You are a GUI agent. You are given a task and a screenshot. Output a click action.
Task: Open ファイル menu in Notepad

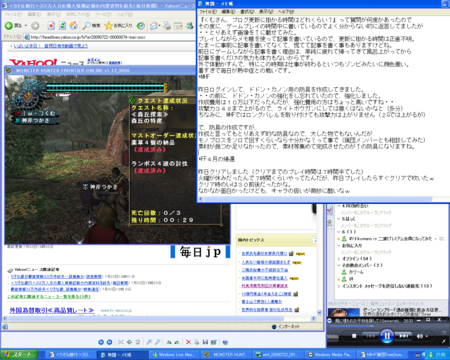coord(208,12)
